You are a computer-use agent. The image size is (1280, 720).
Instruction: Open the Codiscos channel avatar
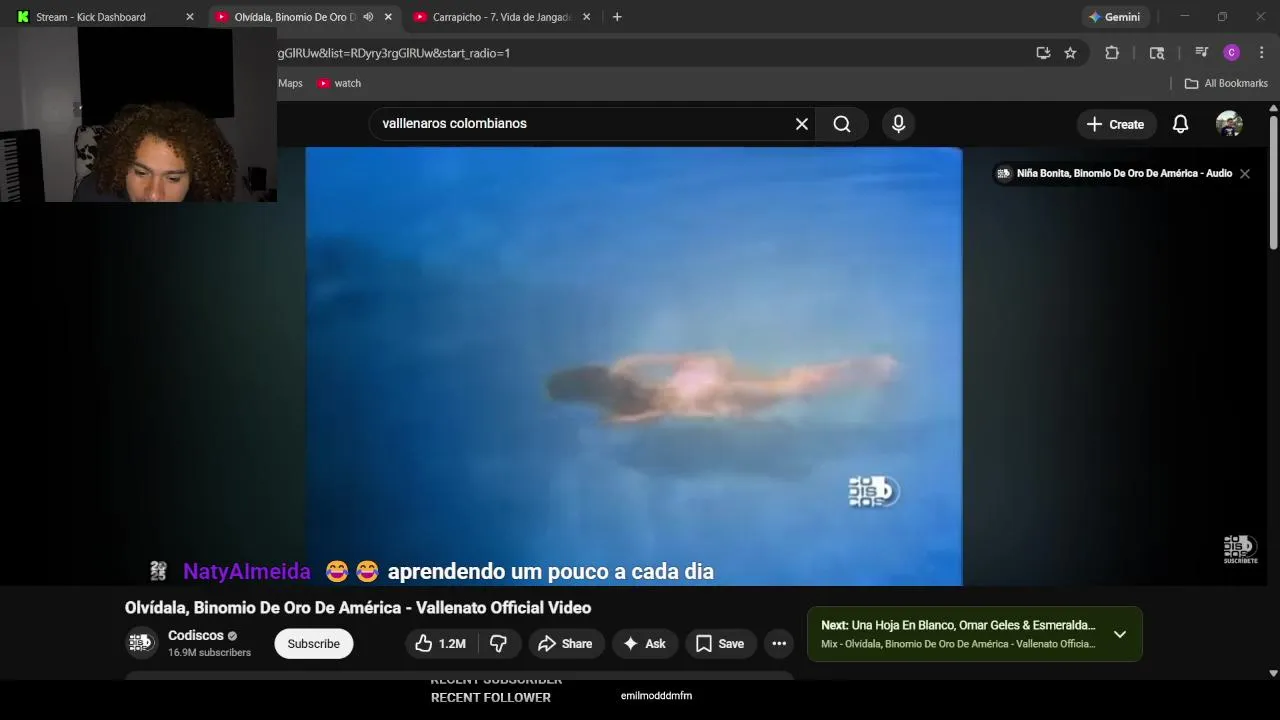pos(142,643)
